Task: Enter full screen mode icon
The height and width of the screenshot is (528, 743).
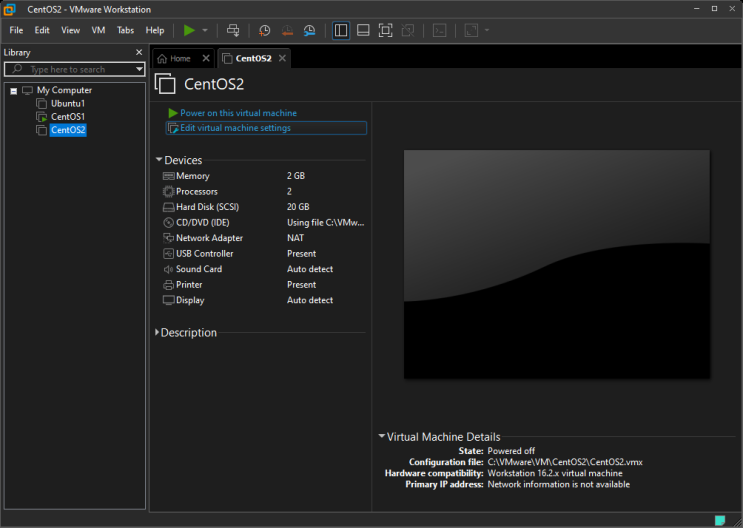Action: pyautogui.click(x=385, y=30)
